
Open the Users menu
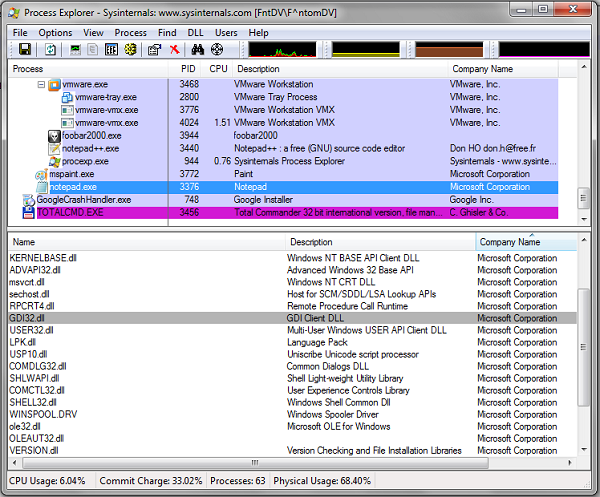click(226, 33)
